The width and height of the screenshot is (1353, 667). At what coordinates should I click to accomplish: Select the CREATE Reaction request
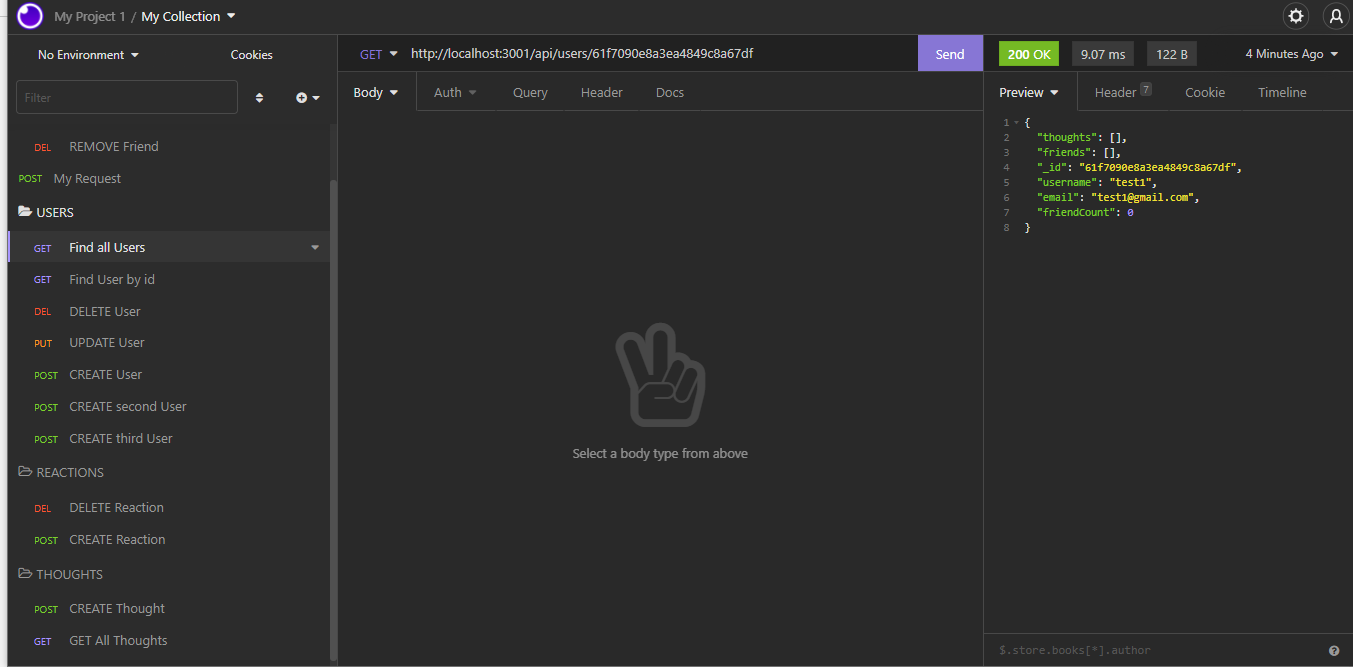(x=168, y=540)
